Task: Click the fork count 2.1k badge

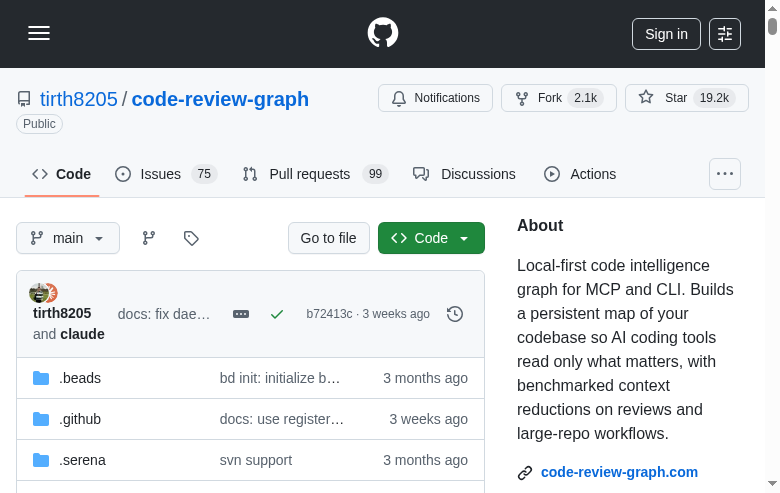Action: point(585,98)
